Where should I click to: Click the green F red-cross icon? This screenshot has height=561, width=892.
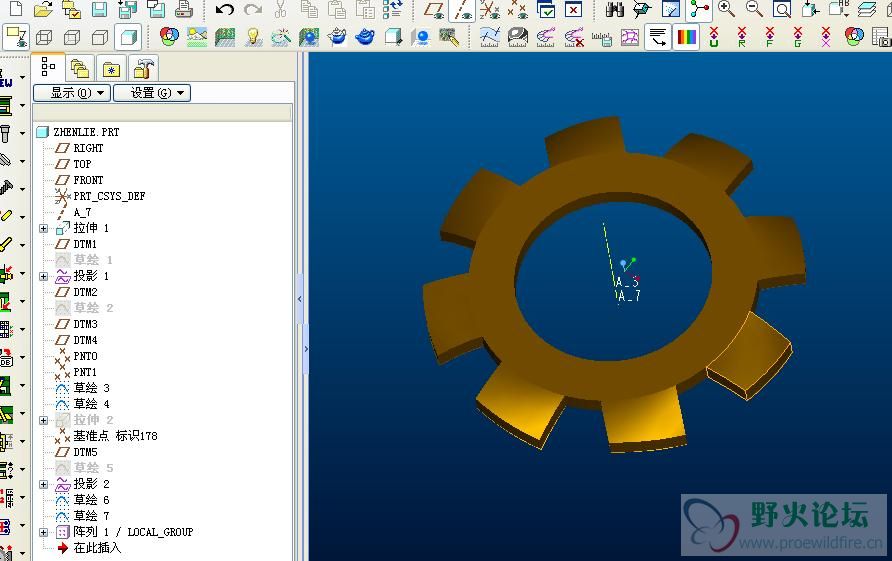pyautogui.click(x=770, y=38)
